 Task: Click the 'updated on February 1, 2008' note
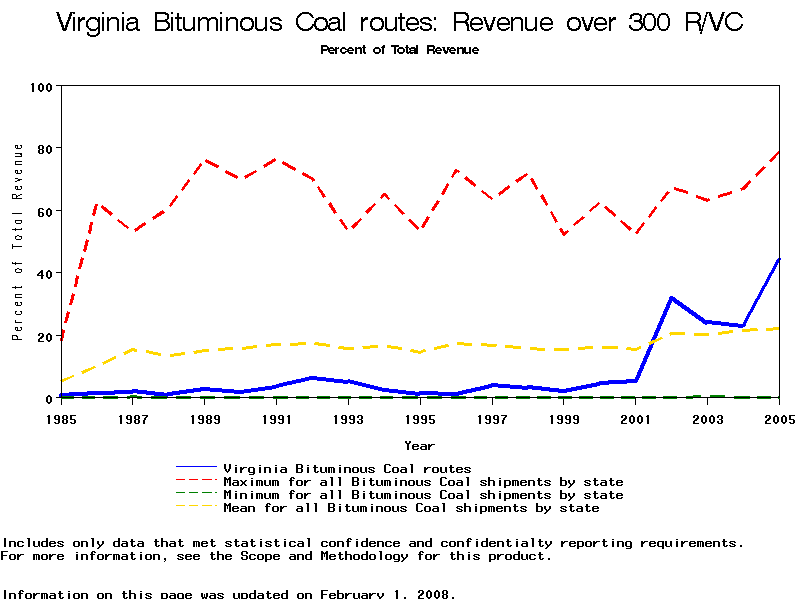click(x=228, y=594)
